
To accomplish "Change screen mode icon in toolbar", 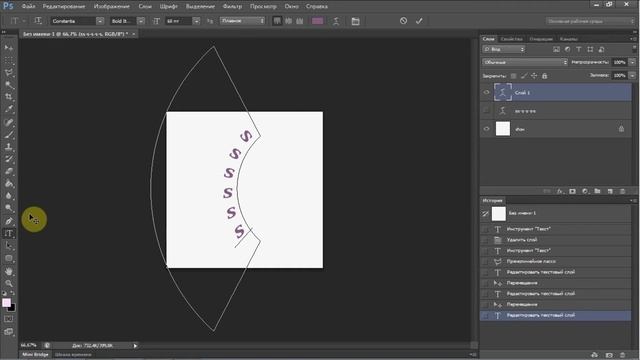I will 9,332.
